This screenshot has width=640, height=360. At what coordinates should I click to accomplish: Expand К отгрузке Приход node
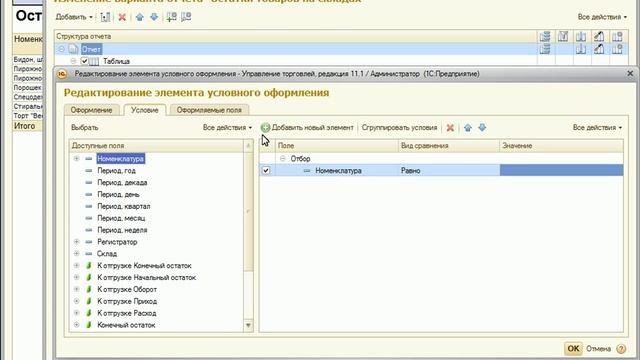[76, 301]
